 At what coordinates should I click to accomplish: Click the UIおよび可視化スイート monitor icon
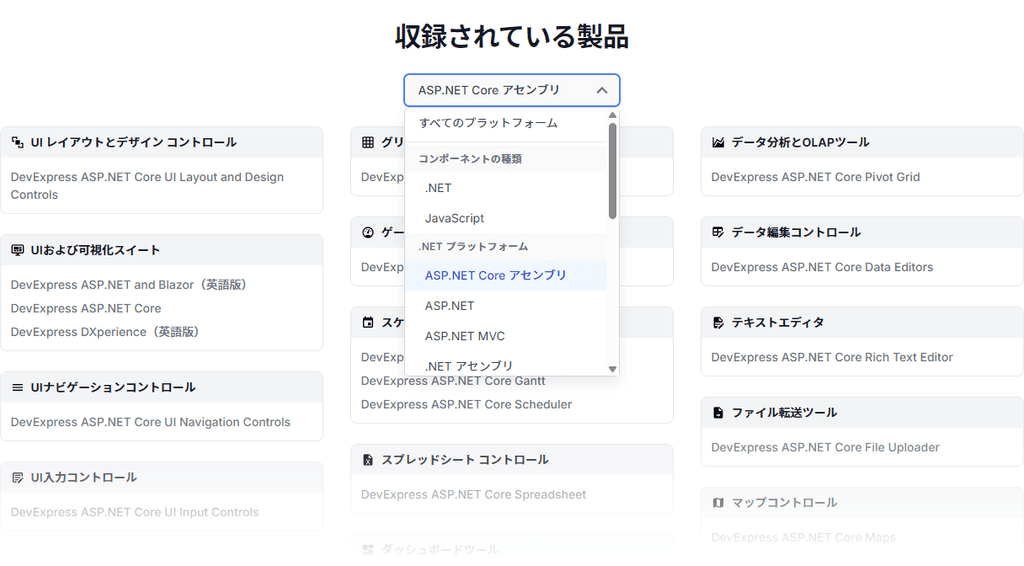pyautogui.click(x=18, y=250)
